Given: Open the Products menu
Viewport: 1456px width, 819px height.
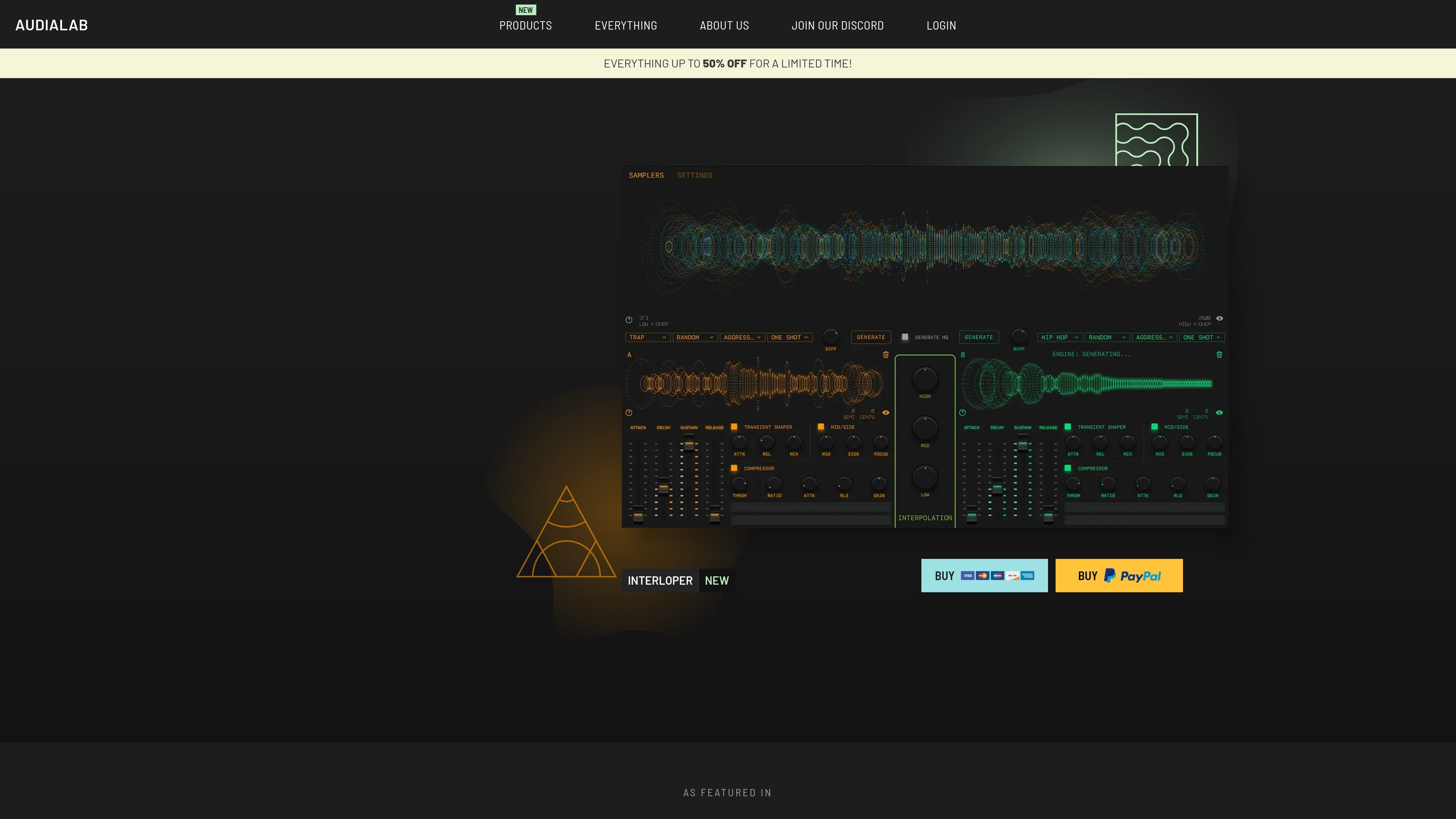Looking at the screenshot, I should [526, 25].
